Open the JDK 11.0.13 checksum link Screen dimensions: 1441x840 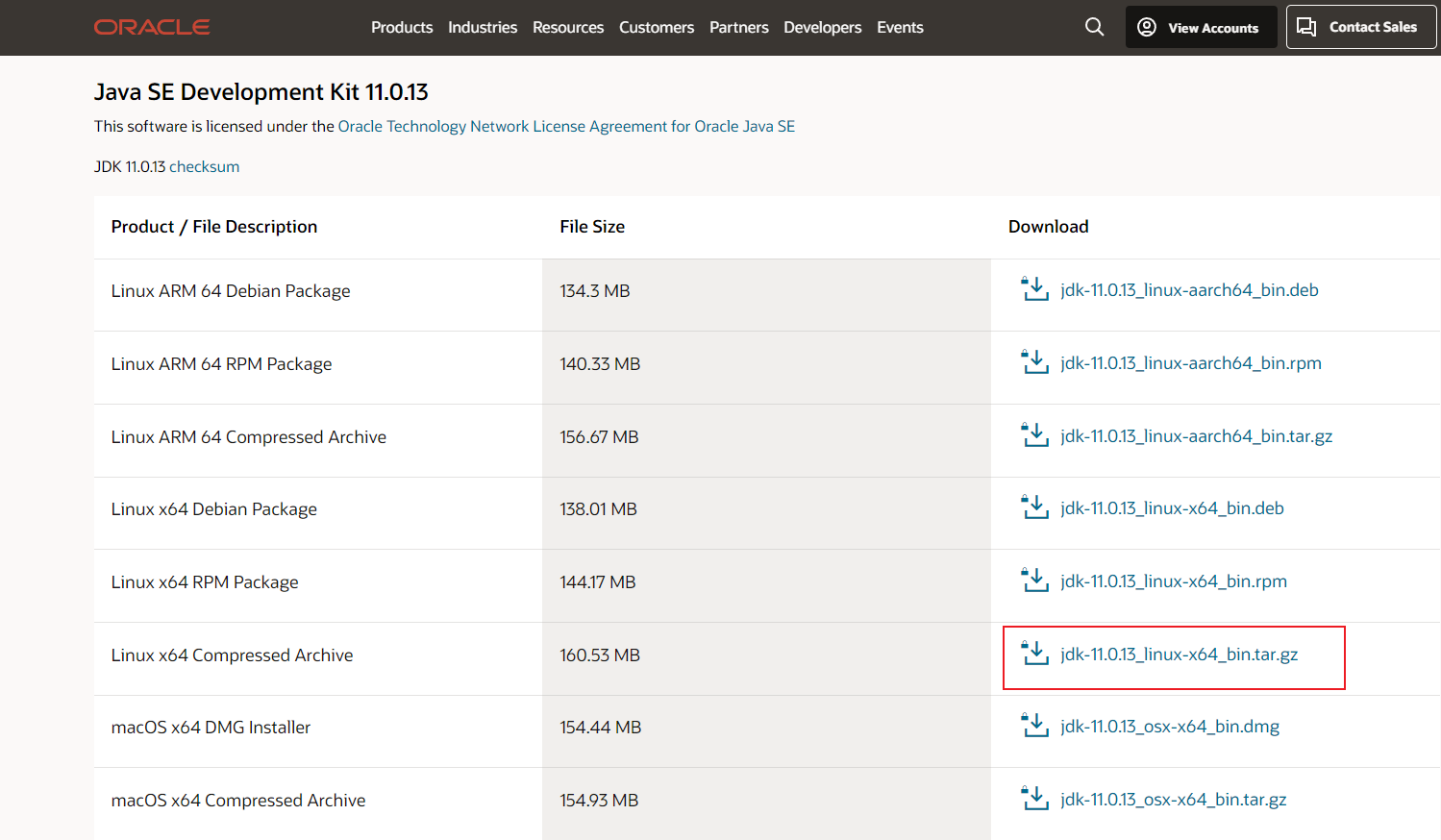(x=205, y=166)
